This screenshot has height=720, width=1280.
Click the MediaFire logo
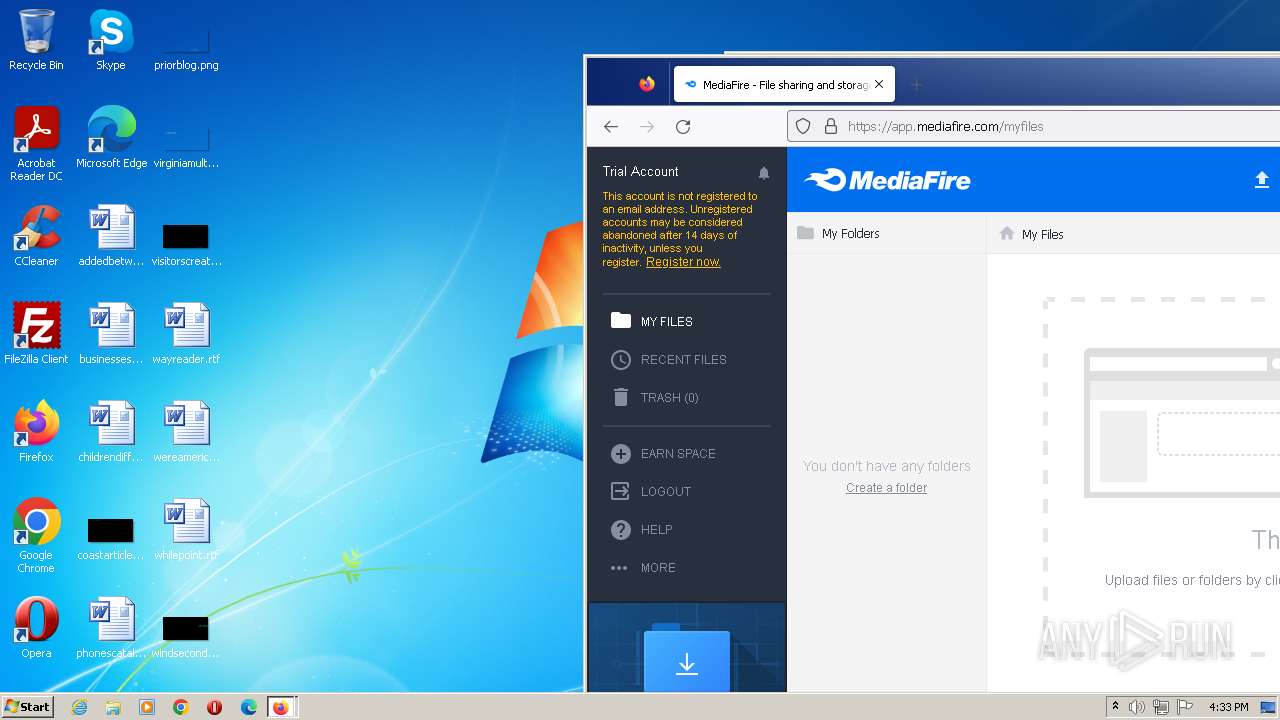coord(887,180)
